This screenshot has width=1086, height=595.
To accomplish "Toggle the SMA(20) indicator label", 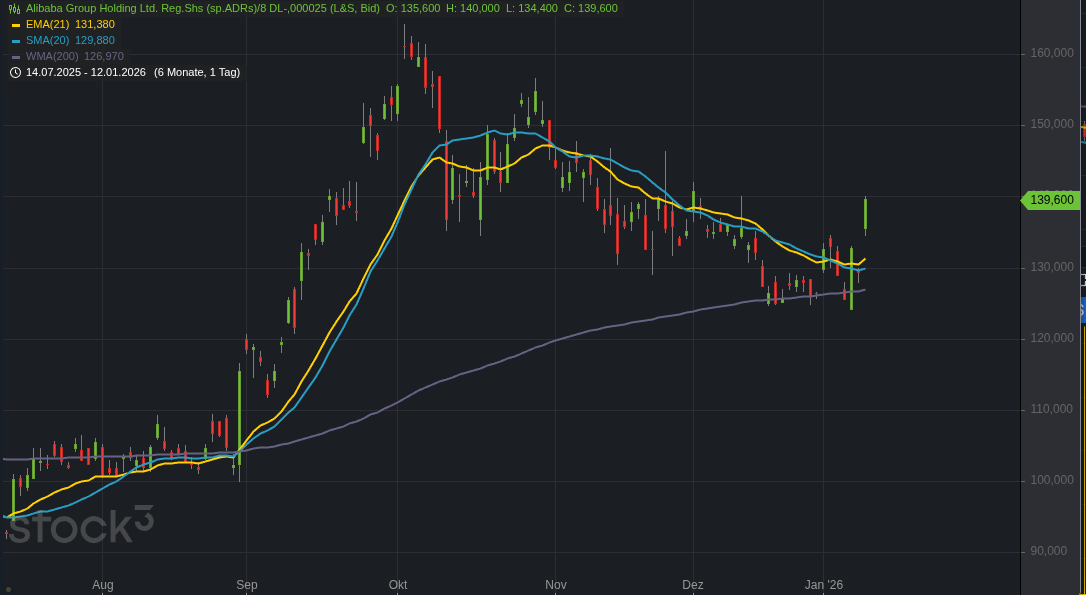I will click(47, 40).
